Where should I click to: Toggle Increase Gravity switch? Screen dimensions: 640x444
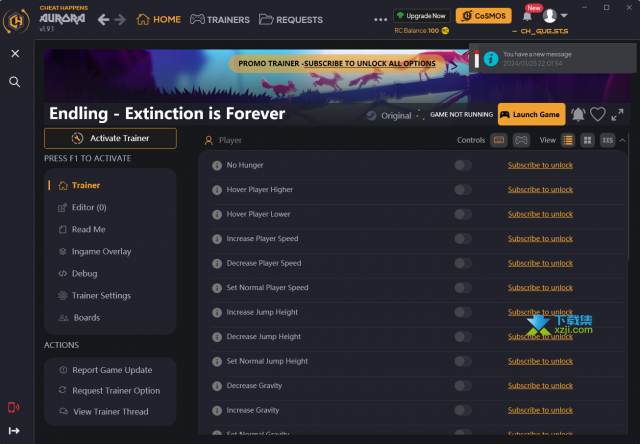[463, 410]
